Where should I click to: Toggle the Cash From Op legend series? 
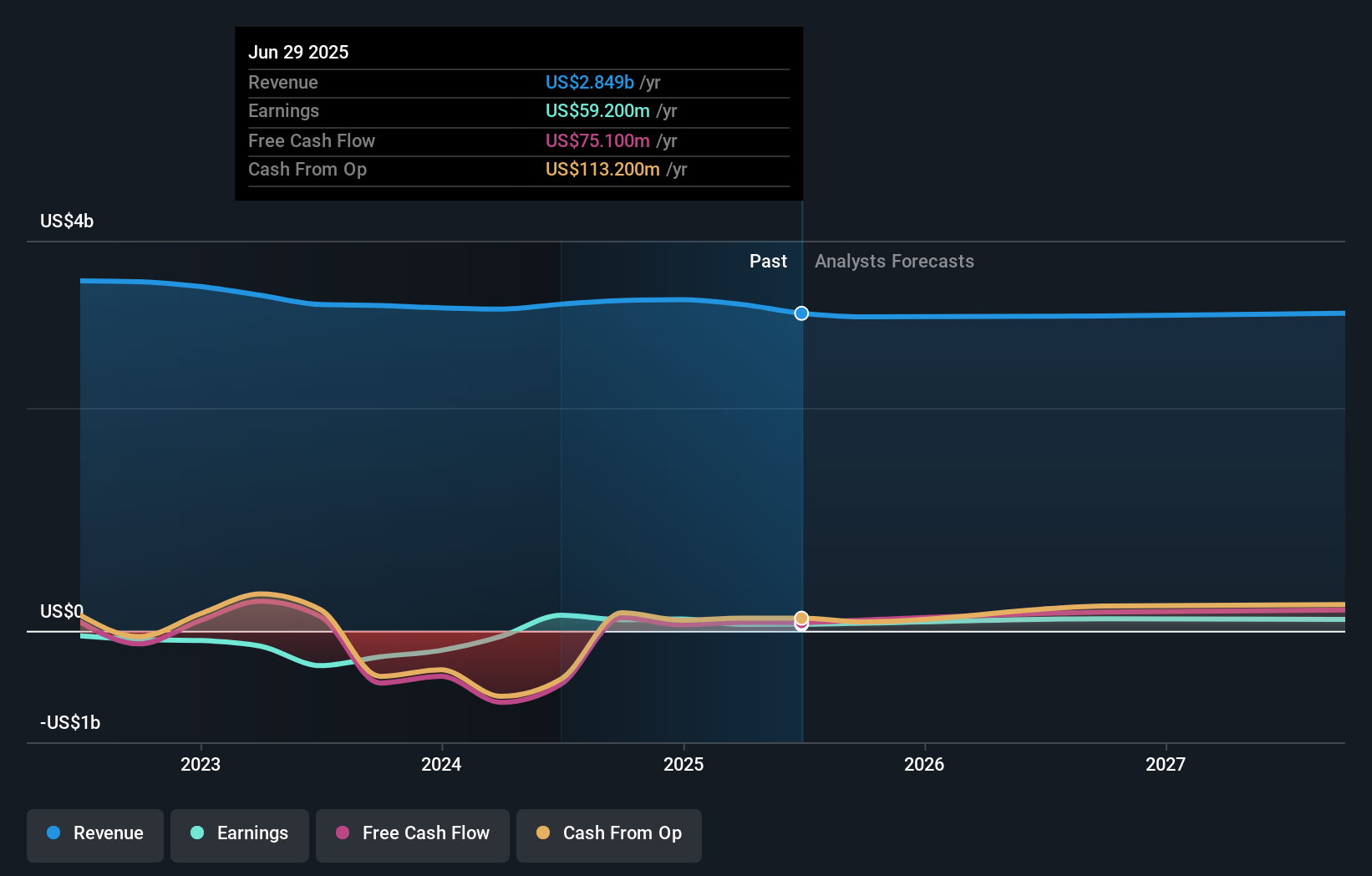tap(609, 835)
